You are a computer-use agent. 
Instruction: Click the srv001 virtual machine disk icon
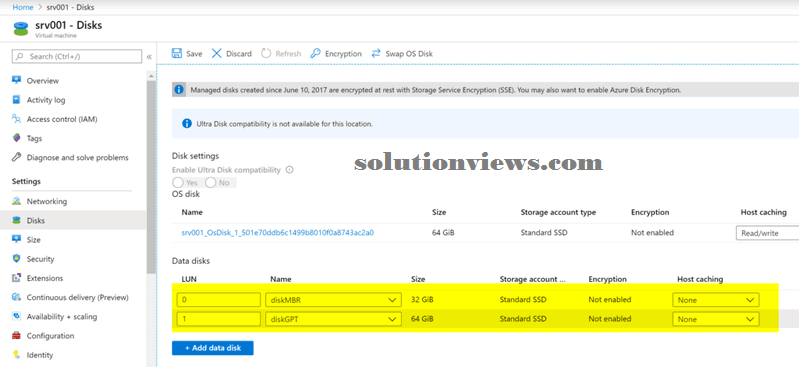pos(21,29)
